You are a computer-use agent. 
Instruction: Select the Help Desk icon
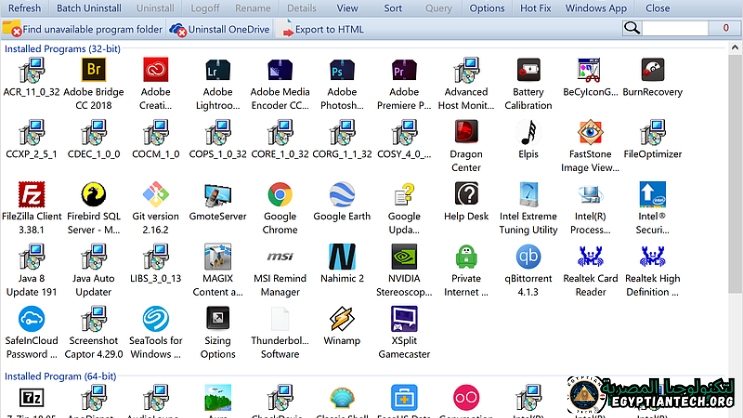point(466,194)
